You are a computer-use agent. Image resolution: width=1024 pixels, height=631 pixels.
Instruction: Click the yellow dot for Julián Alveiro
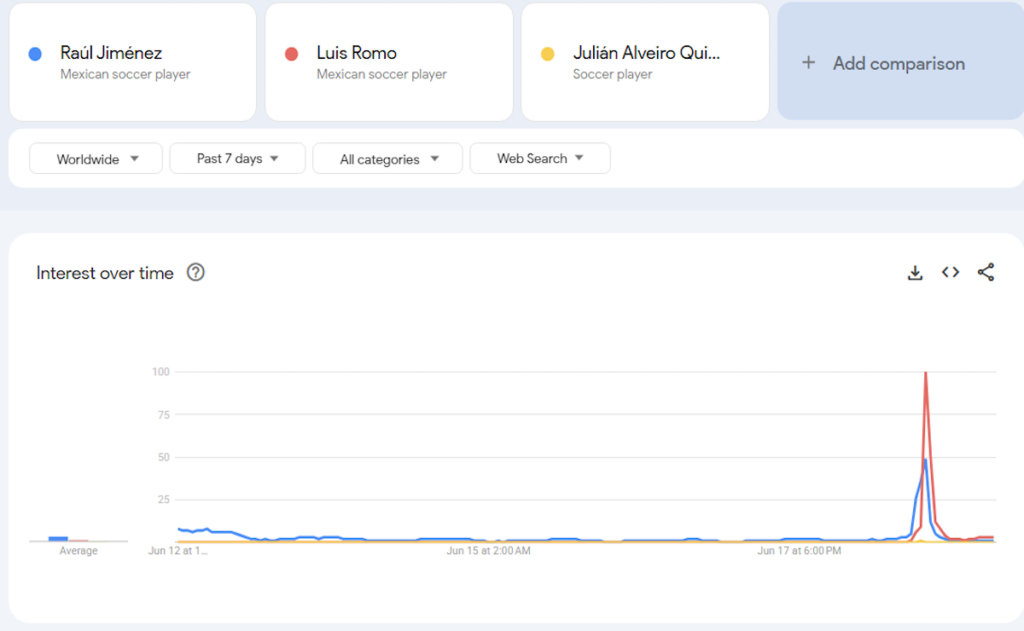coord(547,54)
